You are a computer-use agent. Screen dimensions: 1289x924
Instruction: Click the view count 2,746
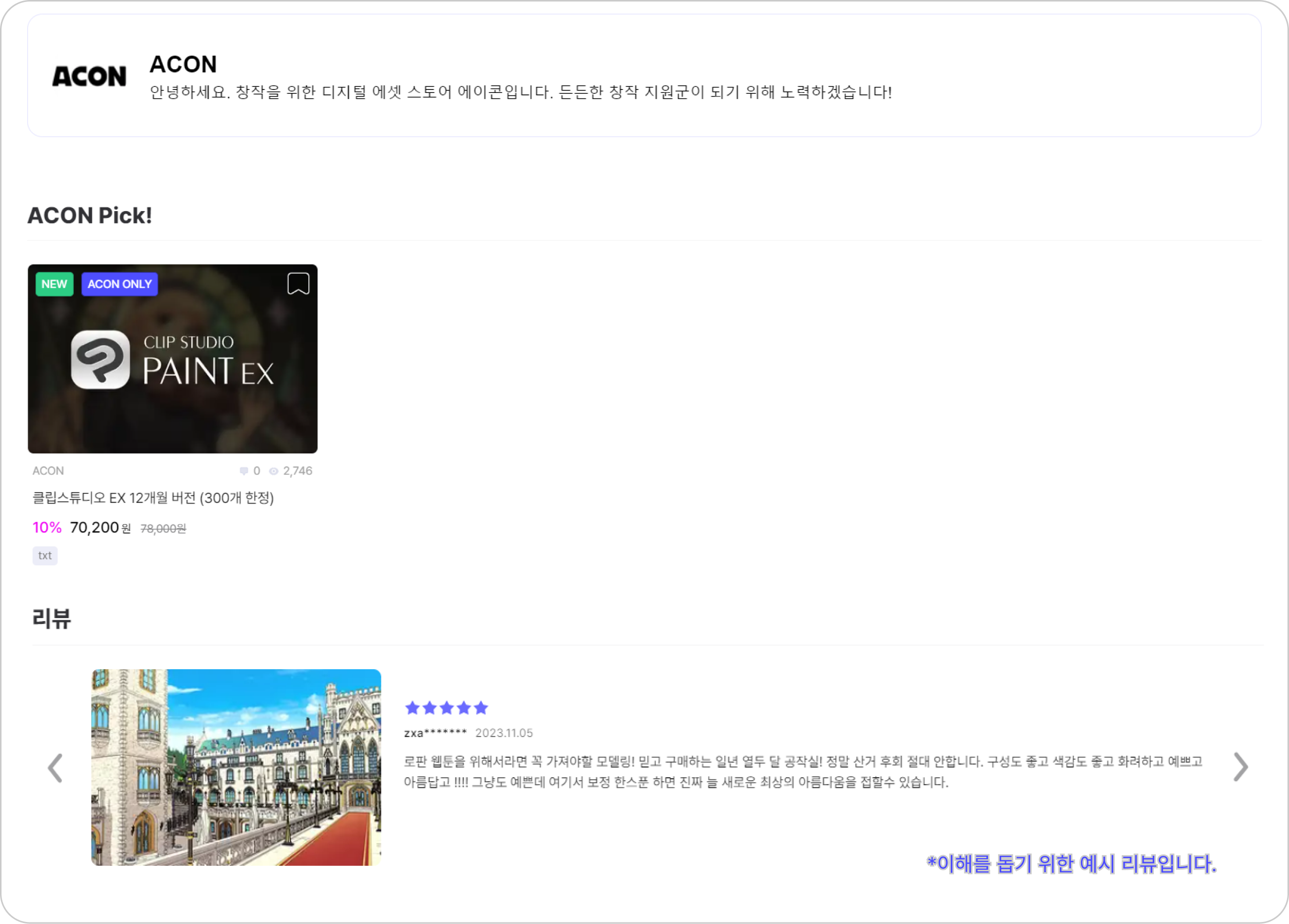point(297,471)
